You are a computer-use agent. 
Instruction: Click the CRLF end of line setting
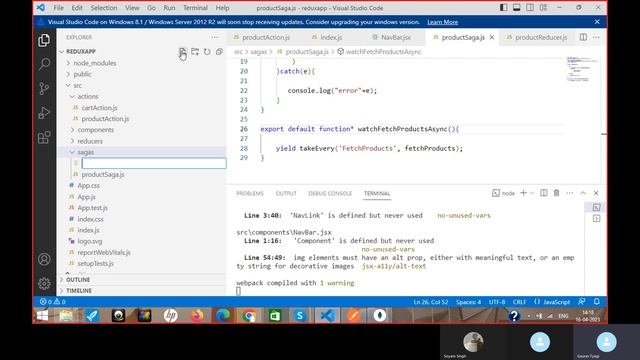click(519, 302)
